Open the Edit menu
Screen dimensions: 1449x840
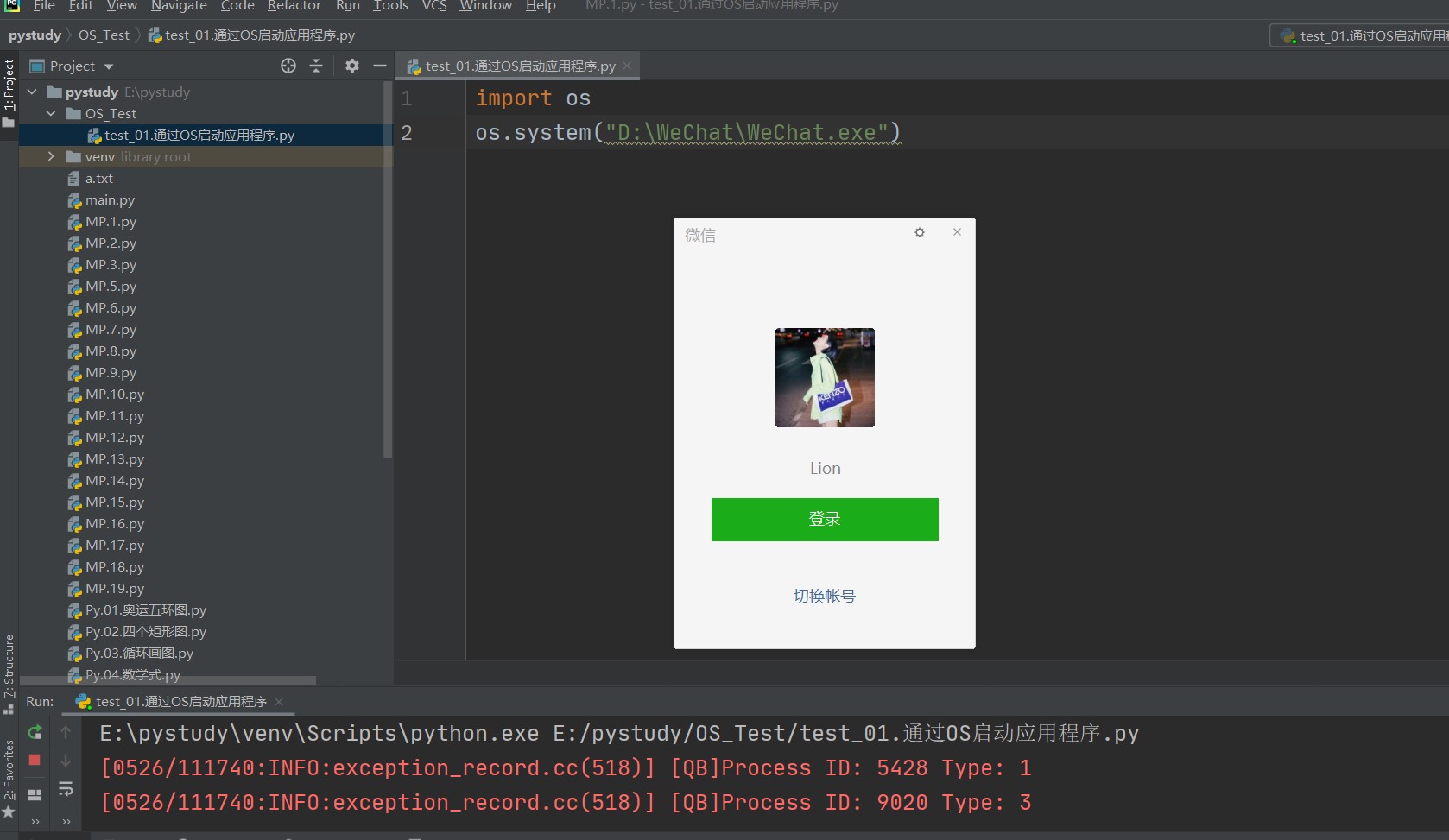(x=81, y=6)
